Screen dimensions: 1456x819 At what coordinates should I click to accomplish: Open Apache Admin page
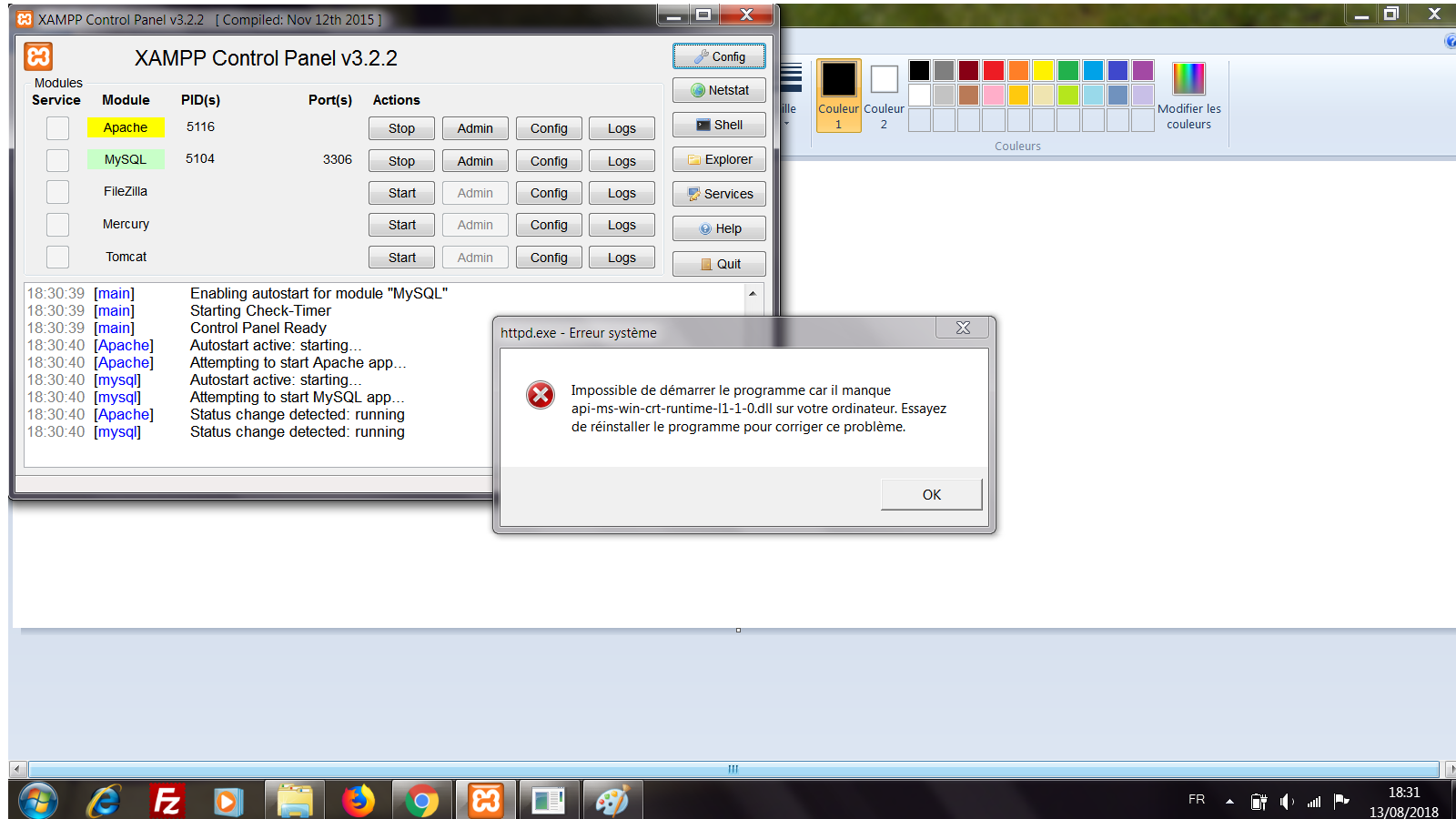[x=475, y=128]
